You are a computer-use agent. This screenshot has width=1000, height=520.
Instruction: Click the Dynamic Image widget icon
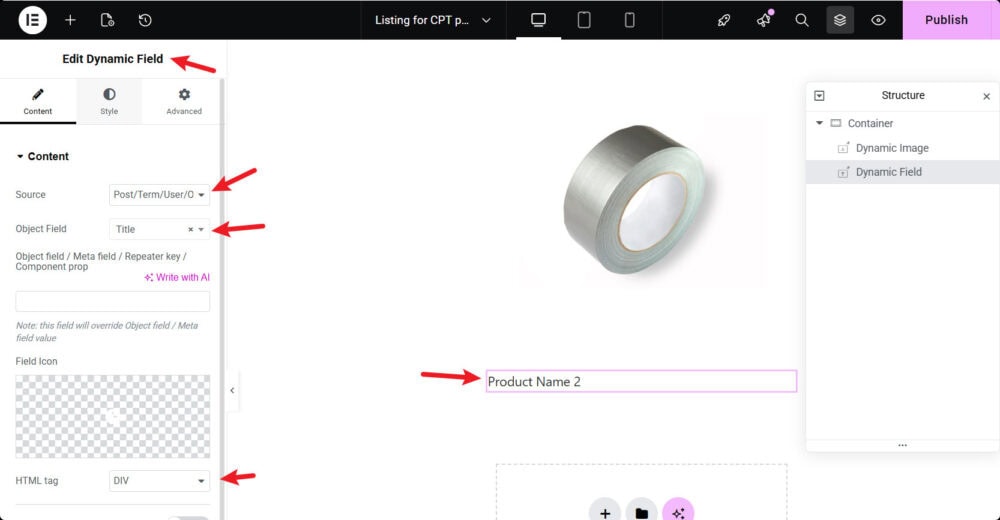point(843,148)
